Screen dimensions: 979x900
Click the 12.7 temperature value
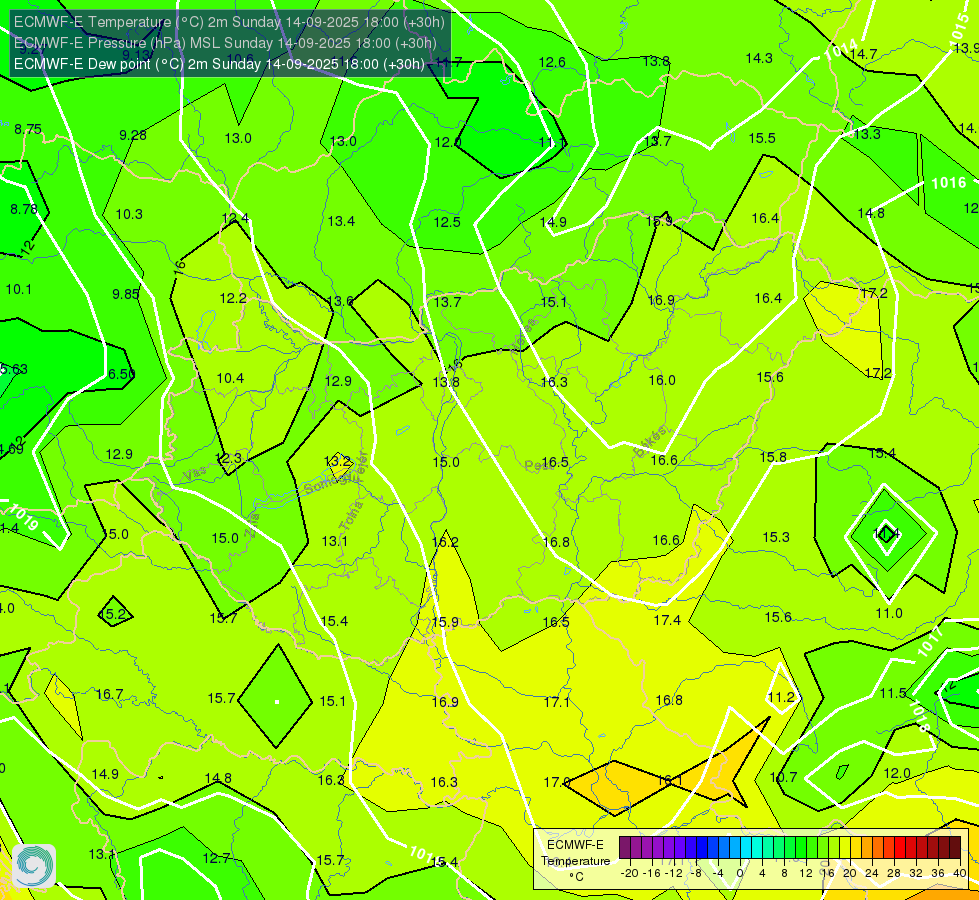point(217,858)
